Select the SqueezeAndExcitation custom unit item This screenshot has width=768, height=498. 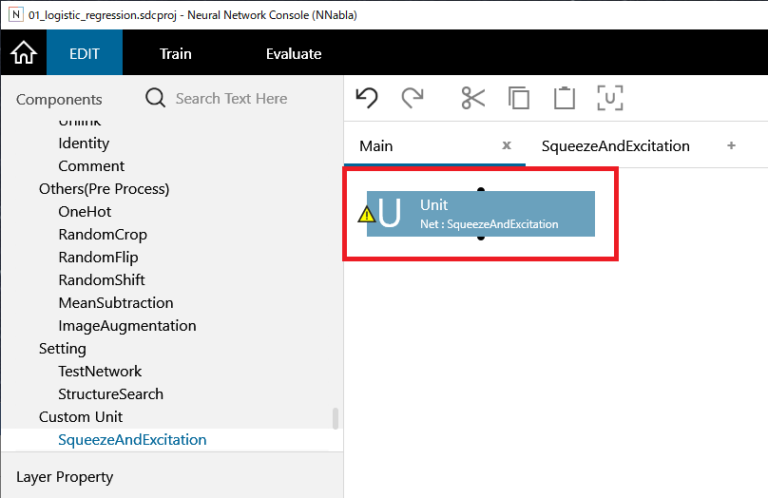(132, 440)
